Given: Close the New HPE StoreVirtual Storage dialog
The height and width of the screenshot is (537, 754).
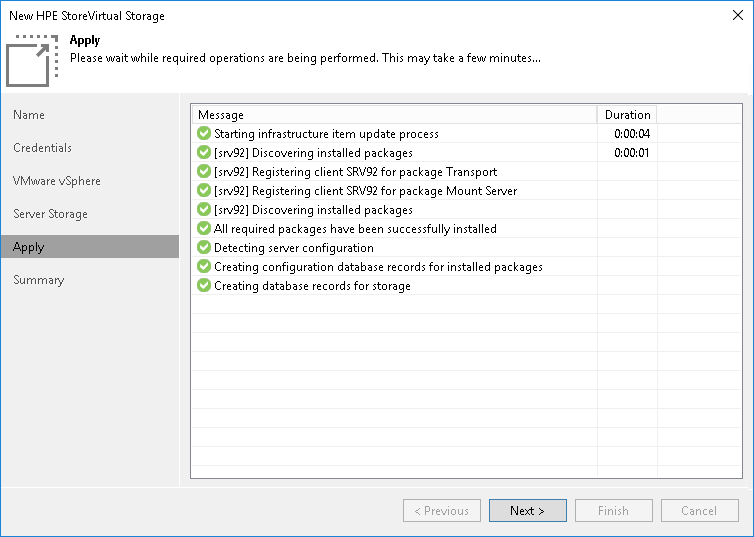Looking at the screenshot, I should pyautogui.click(x=737, y=16).
